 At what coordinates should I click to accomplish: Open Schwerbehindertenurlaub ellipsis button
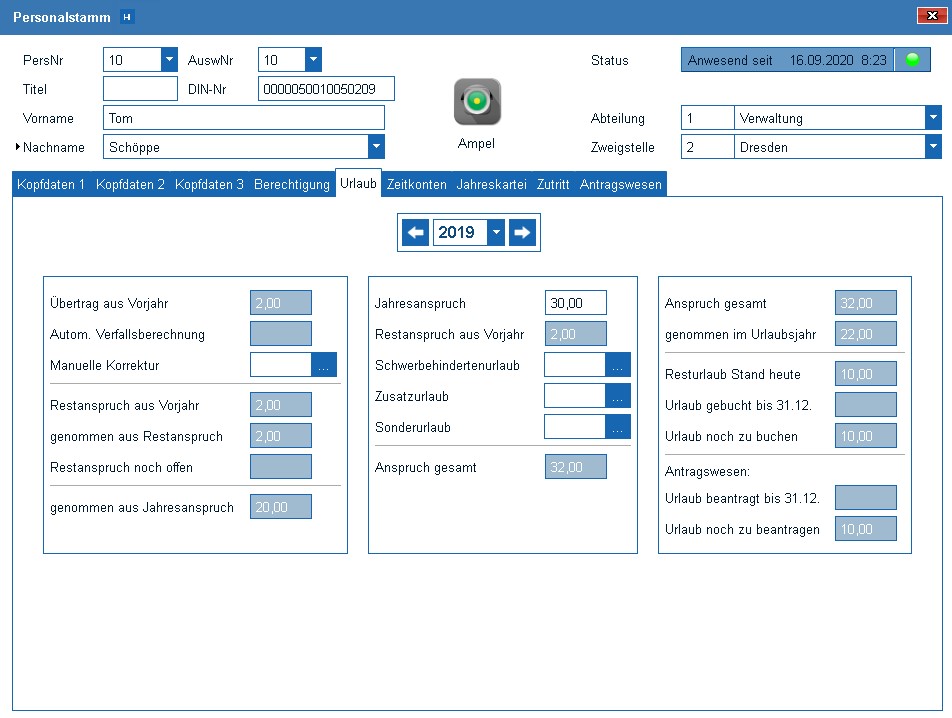(618, 365)
